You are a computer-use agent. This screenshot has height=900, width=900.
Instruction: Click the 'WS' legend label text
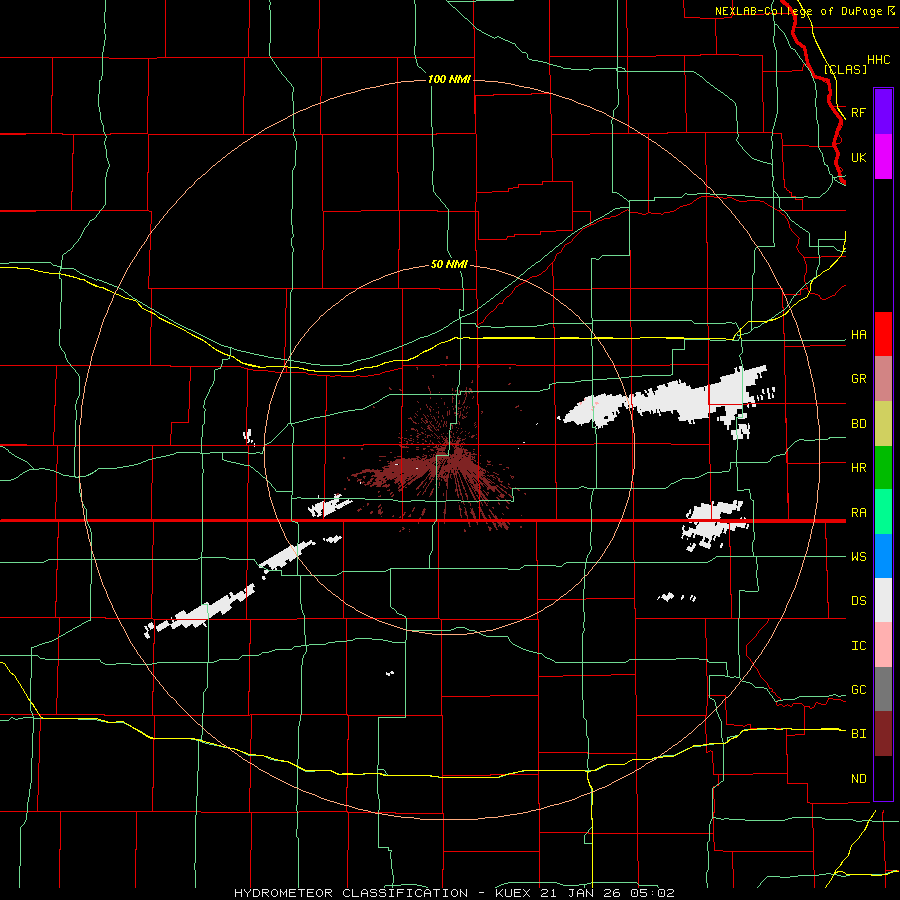tap(858, 557)
